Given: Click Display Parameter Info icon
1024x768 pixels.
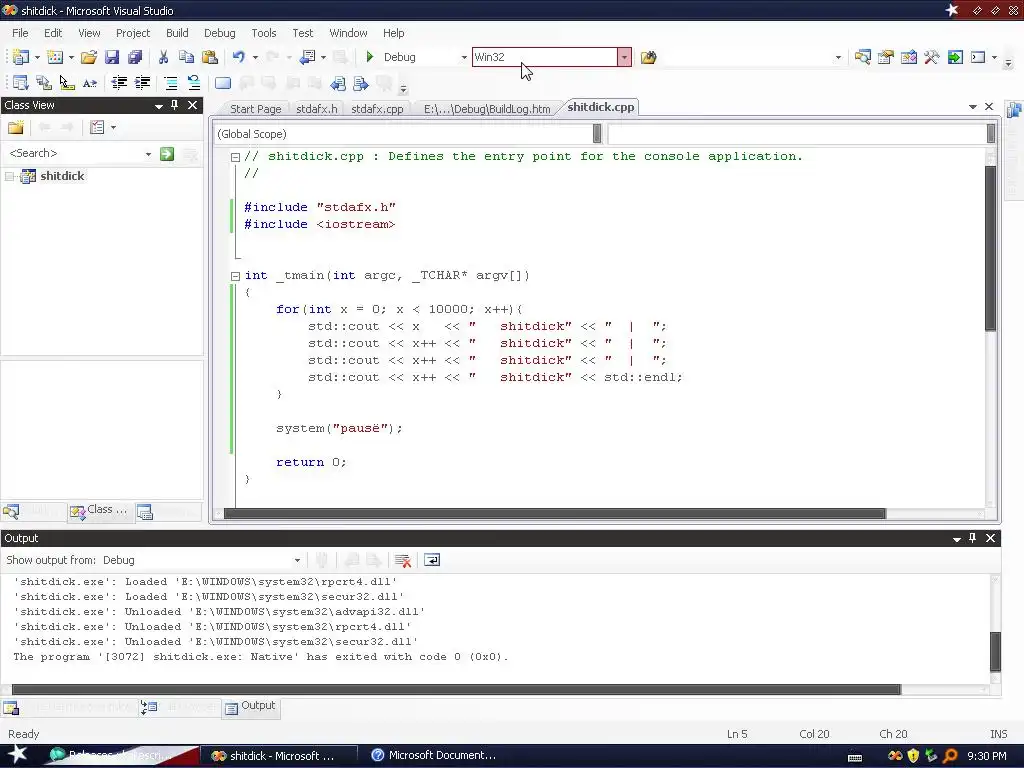Looking at the screenshot, I should [x=44, y=82].
